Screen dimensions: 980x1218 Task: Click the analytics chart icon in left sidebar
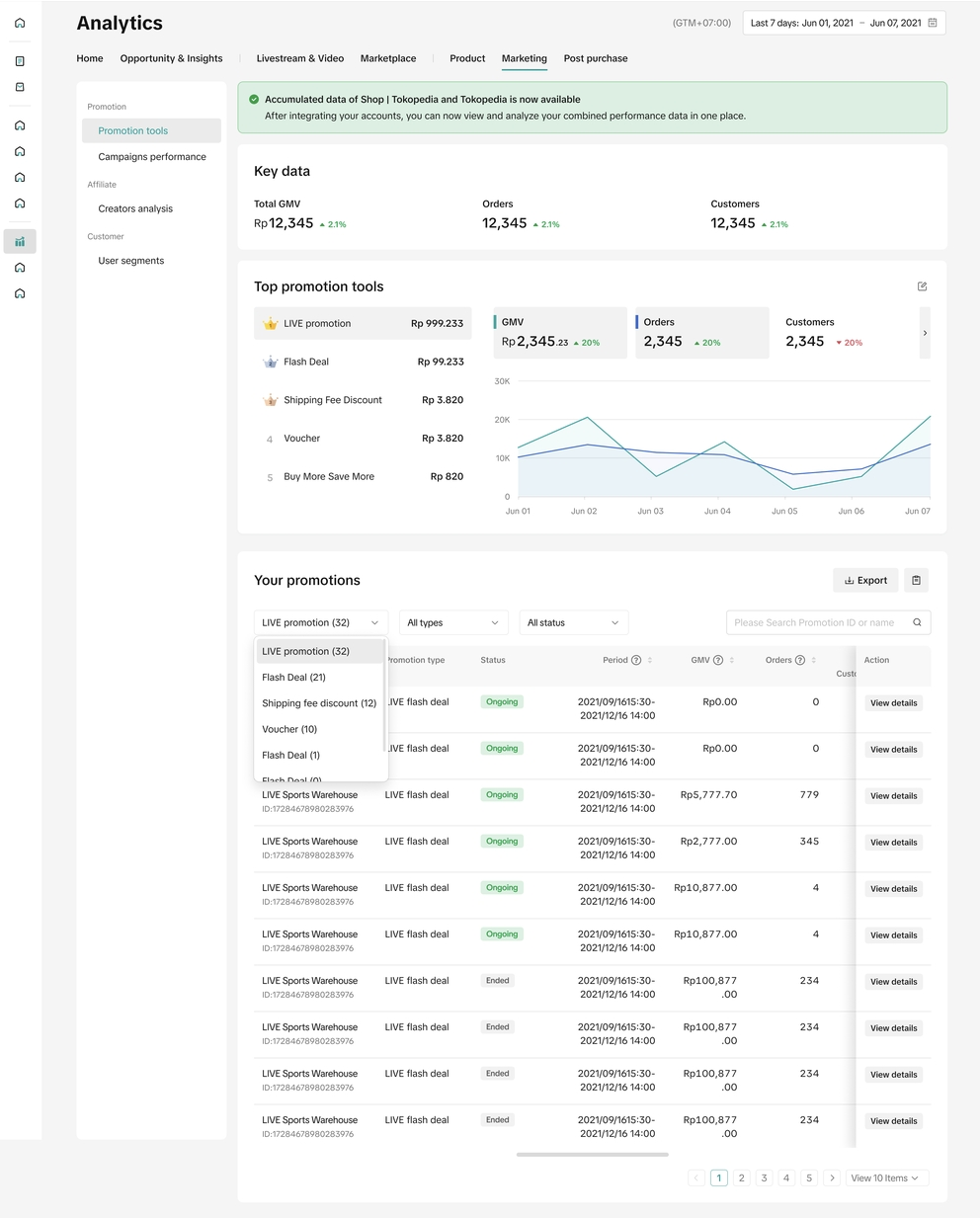coord(20,241)
